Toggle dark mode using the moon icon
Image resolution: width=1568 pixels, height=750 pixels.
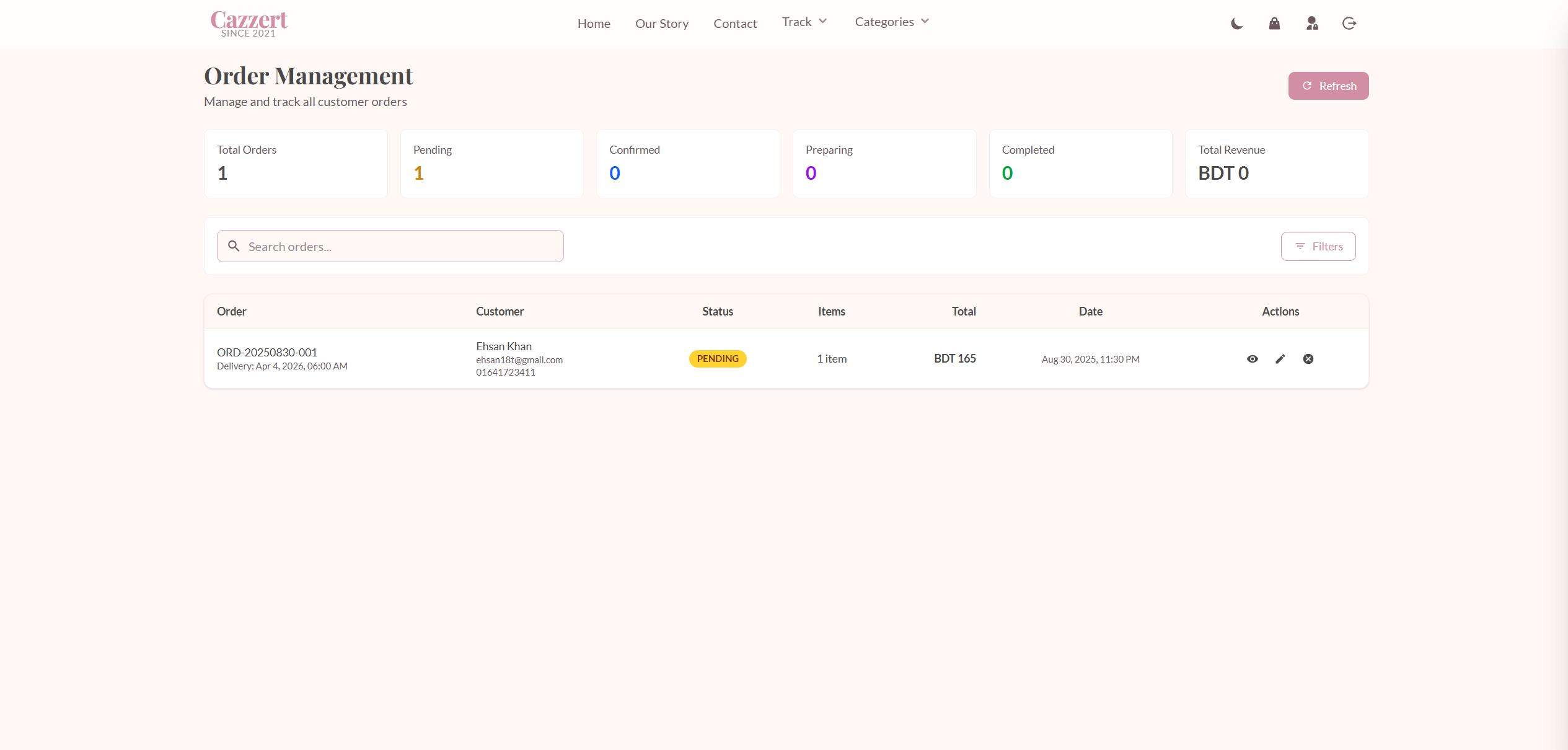tap(1237, 24)
